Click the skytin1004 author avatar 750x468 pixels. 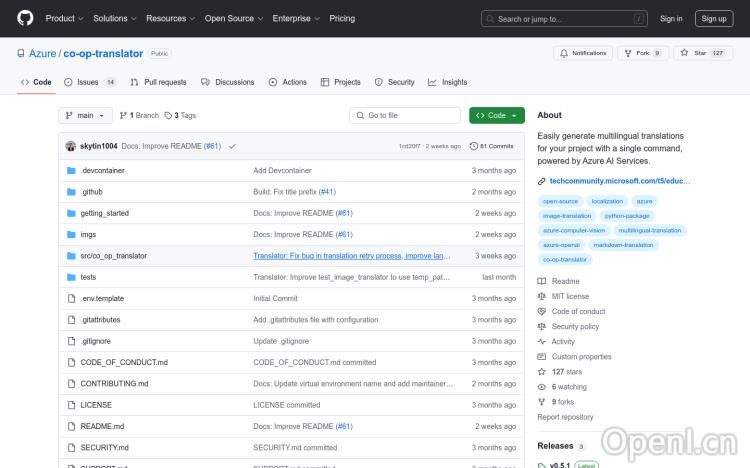(x=71, y=146)
